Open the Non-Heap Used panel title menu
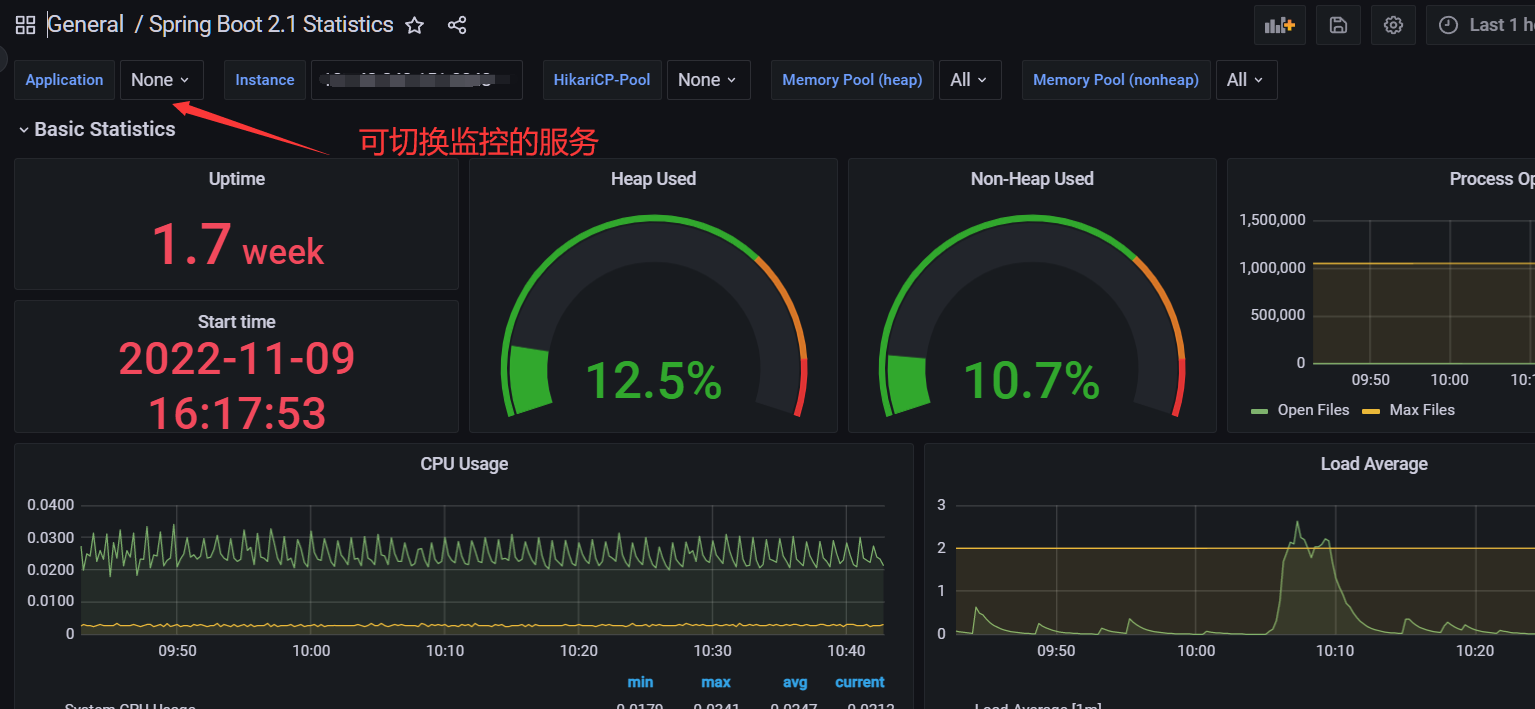The image size is (1535, 709). coord(1032,179)
